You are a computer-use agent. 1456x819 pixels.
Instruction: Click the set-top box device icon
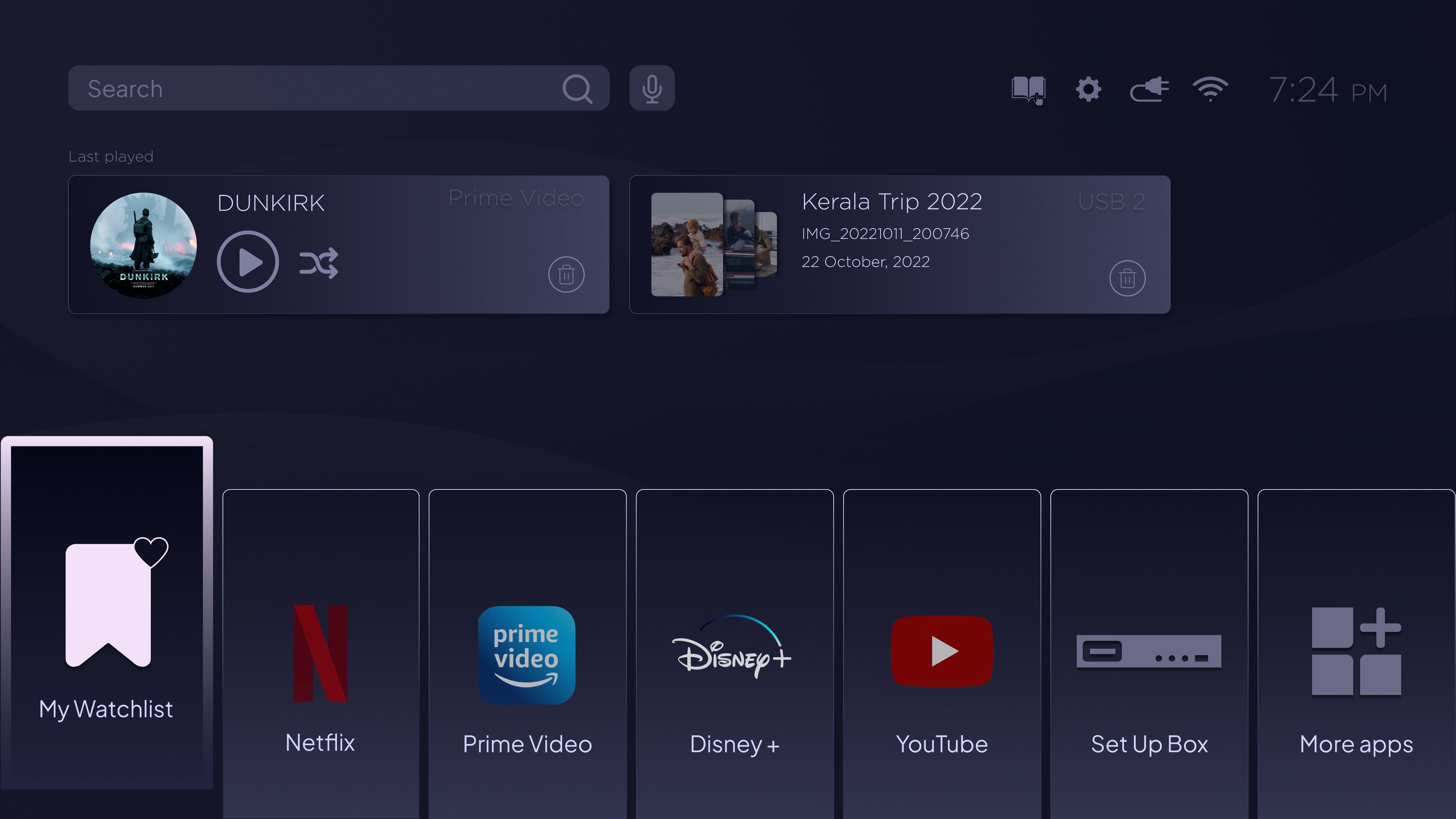[1149, 651]
